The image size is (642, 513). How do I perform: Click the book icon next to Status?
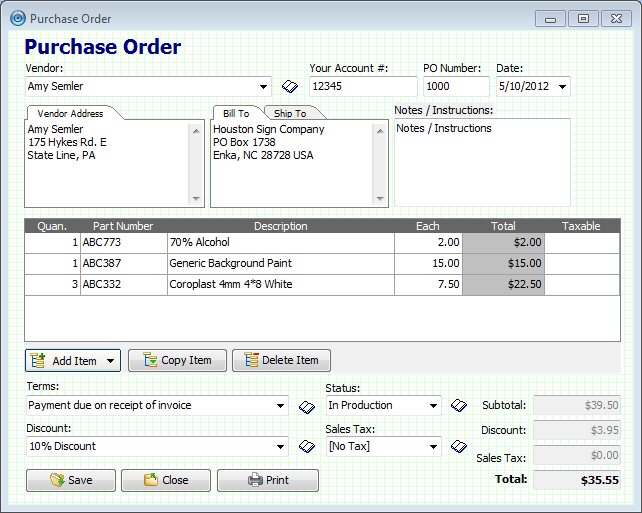point(459,406)
